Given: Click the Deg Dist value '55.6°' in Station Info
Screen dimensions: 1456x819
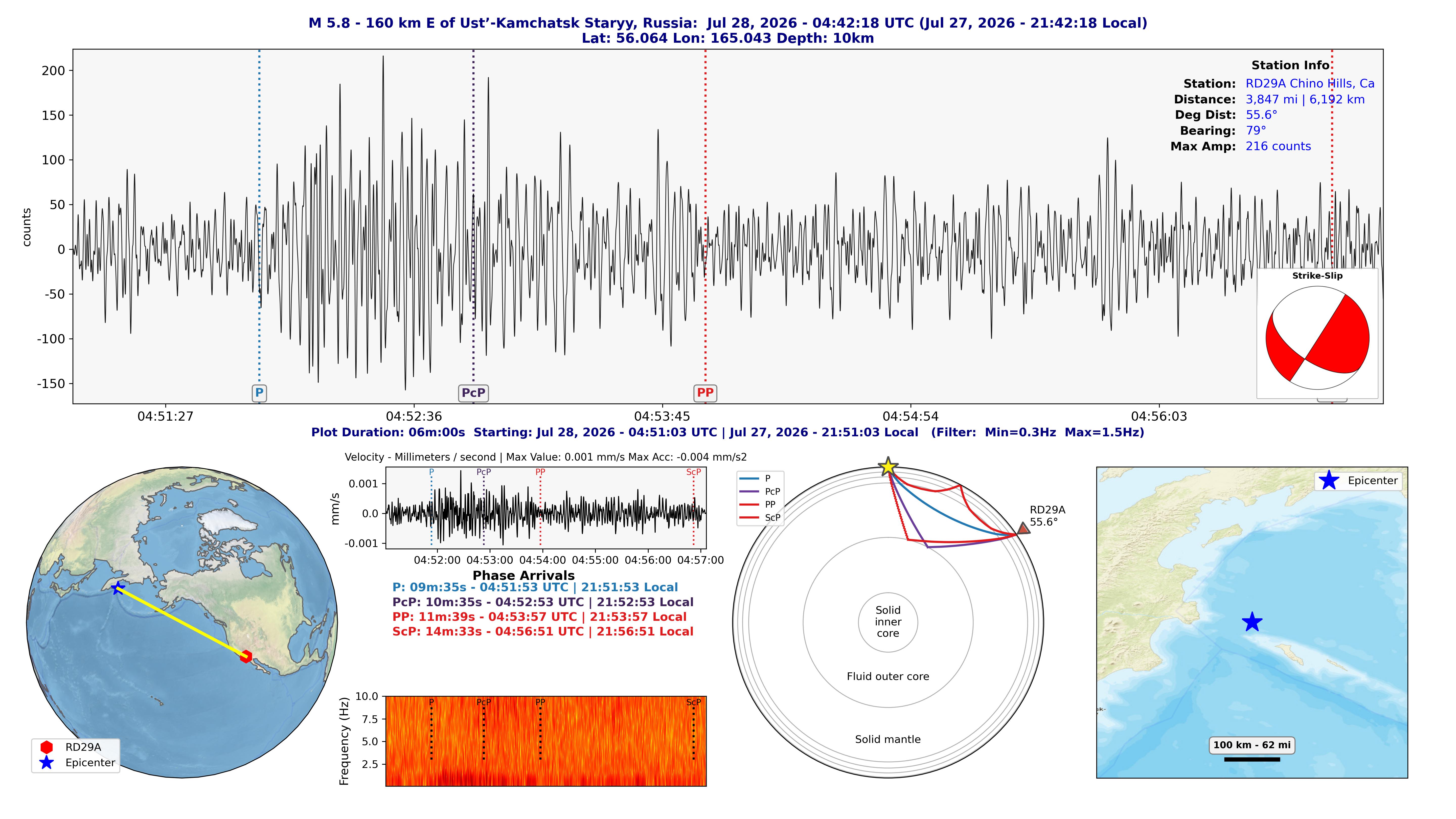Looking at the screenshot, I should click(1261, 115).
